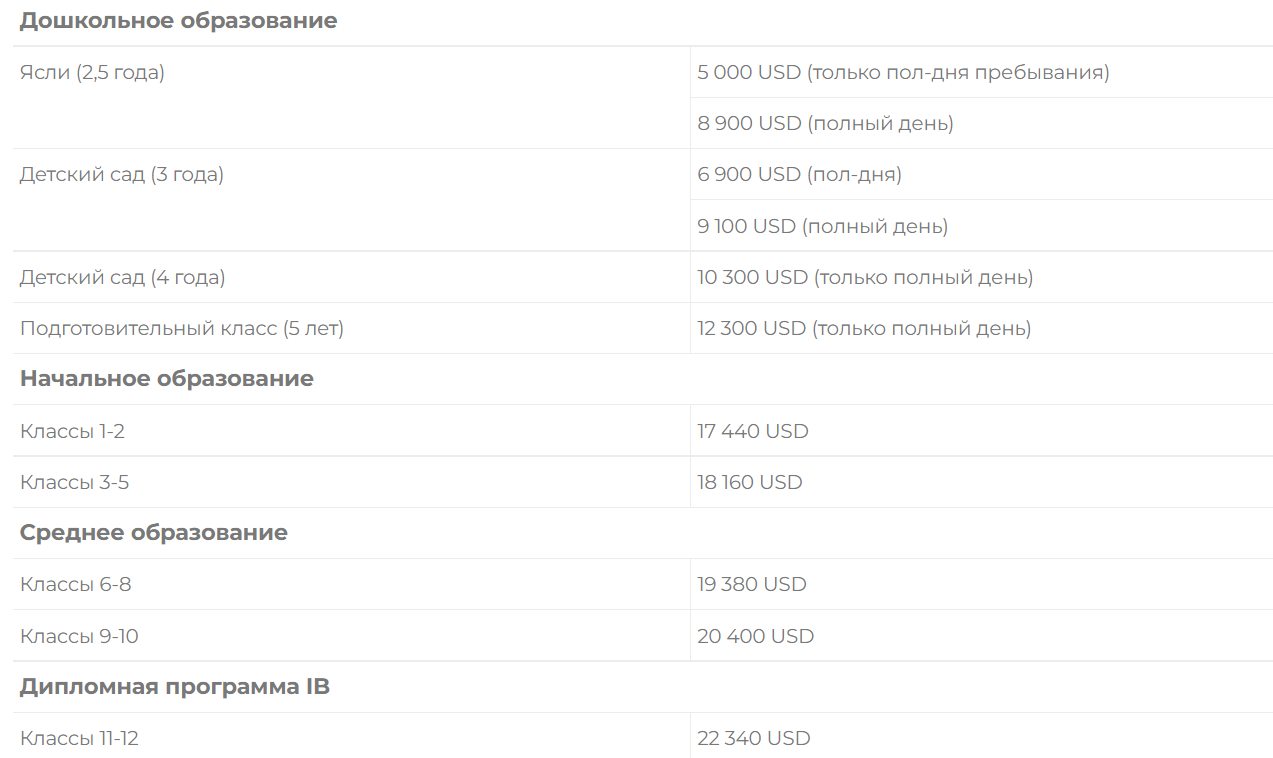Click the '6 900 USD (пол-дня)' price
This screenshot has height=758, width=1273.
(799, 174)
